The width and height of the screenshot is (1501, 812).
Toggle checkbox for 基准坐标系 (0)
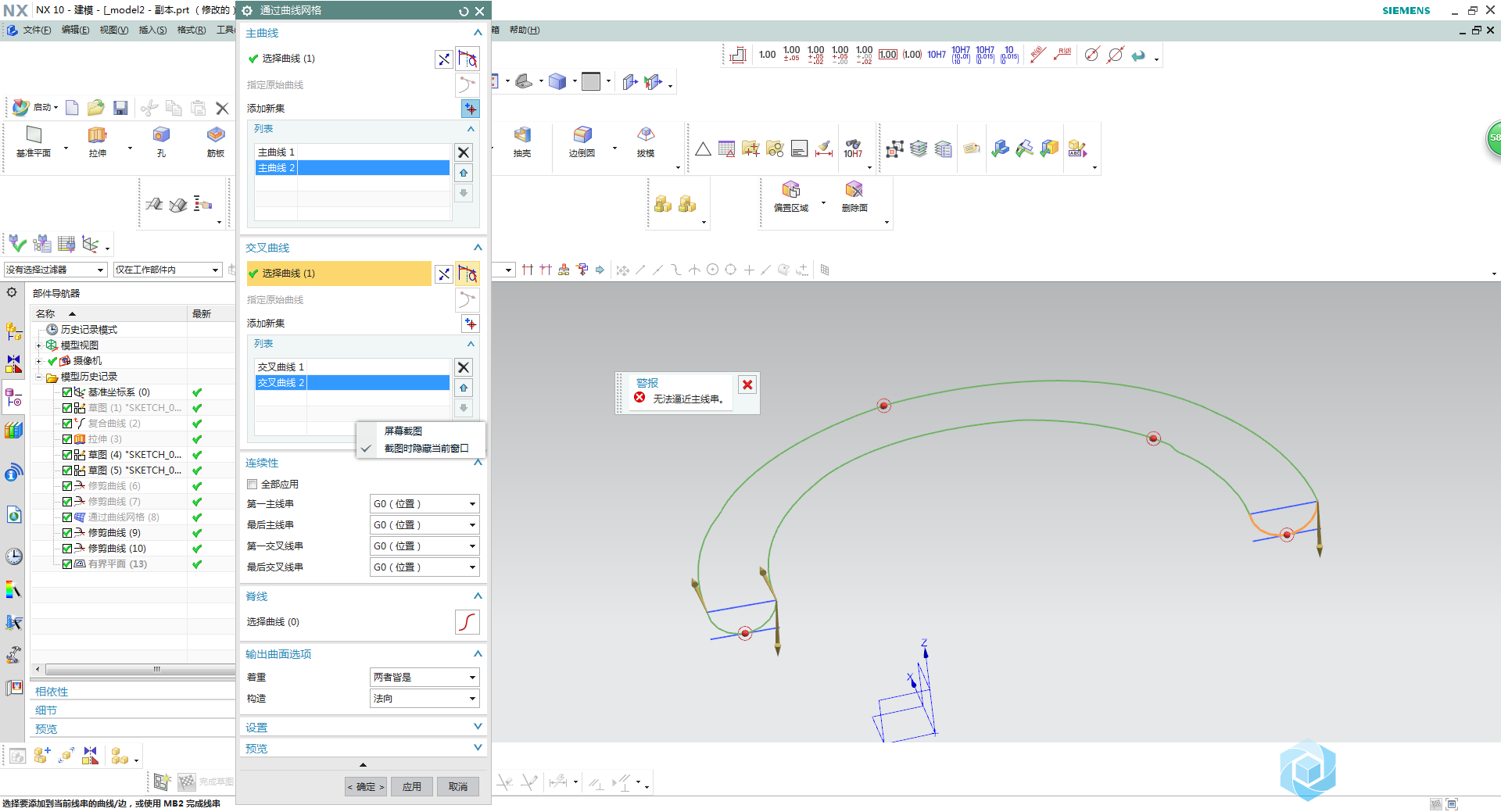coord(67,392)
